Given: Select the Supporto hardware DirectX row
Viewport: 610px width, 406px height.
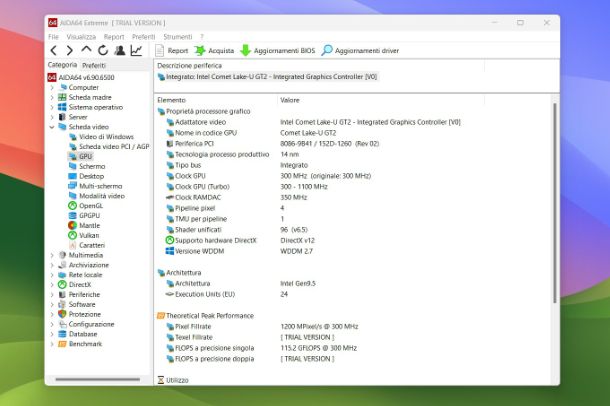Looking at the screenshot, I should tap(240, 240).
